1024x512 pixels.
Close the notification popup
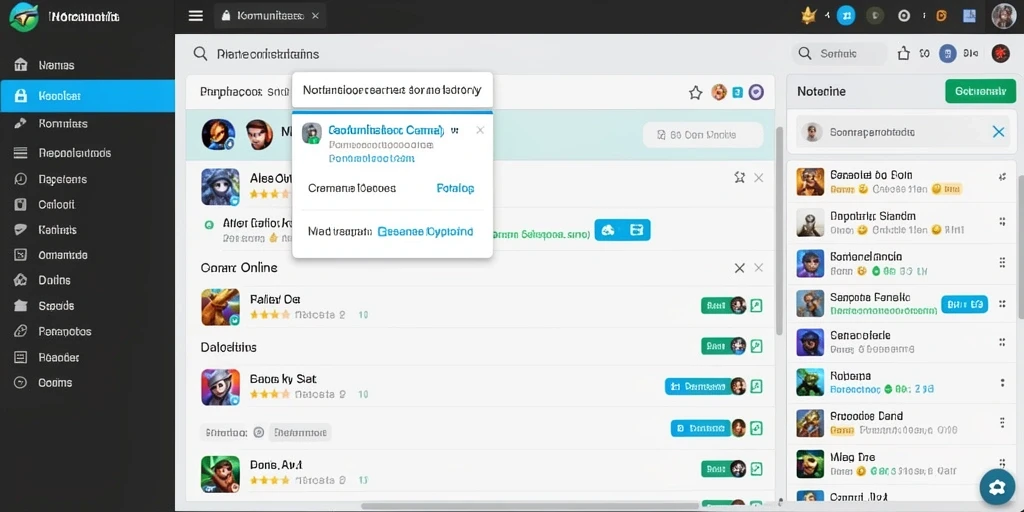pyautogui.click(x=480, y=130)
